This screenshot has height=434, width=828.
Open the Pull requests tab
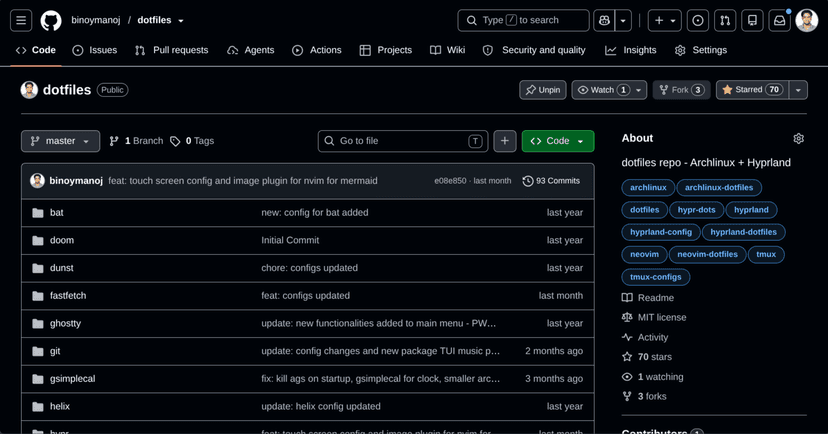172,50
